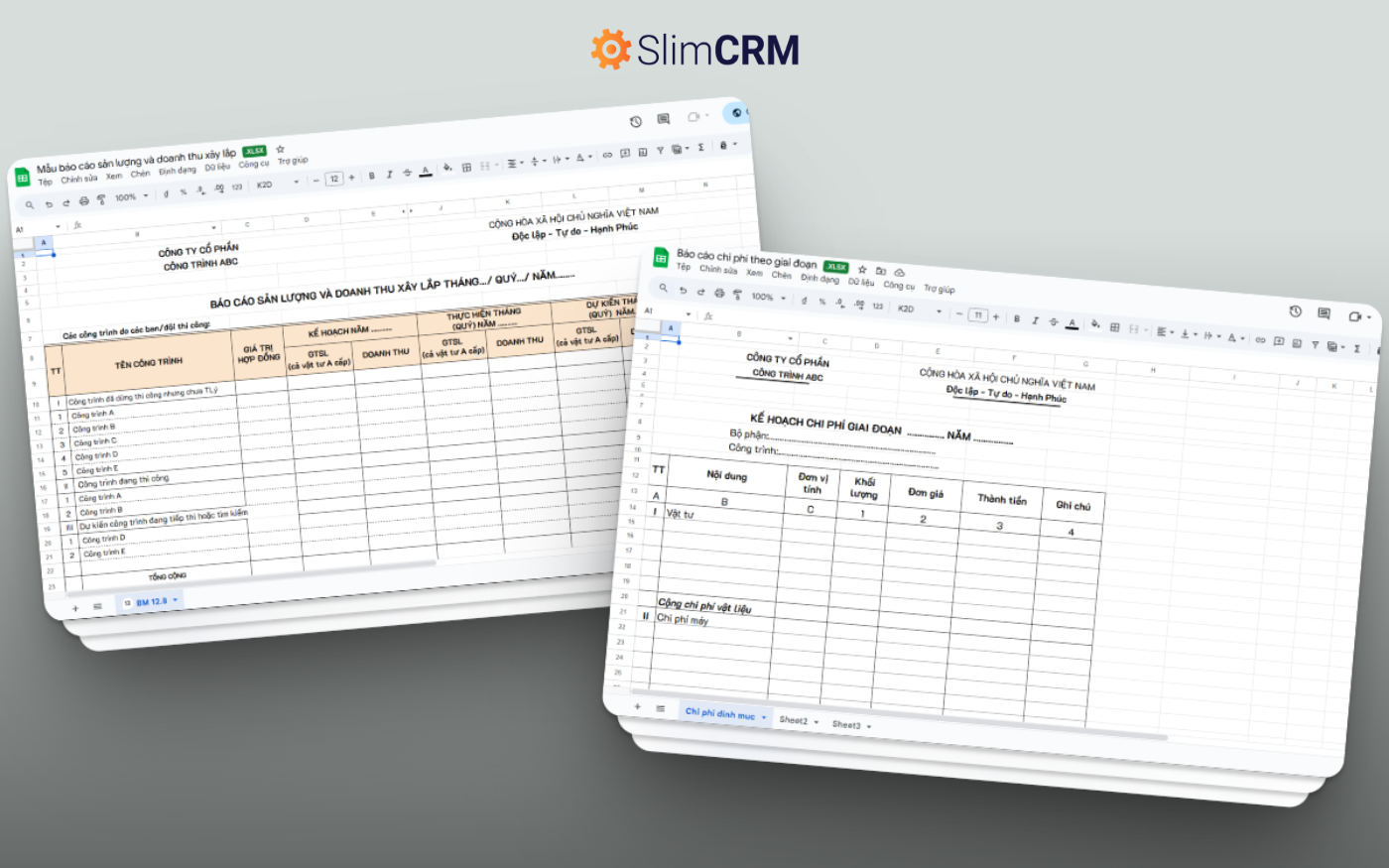The image size is (1389, 868).
Task: Switch to the Sheet3 tab
Action: point(846,724)
